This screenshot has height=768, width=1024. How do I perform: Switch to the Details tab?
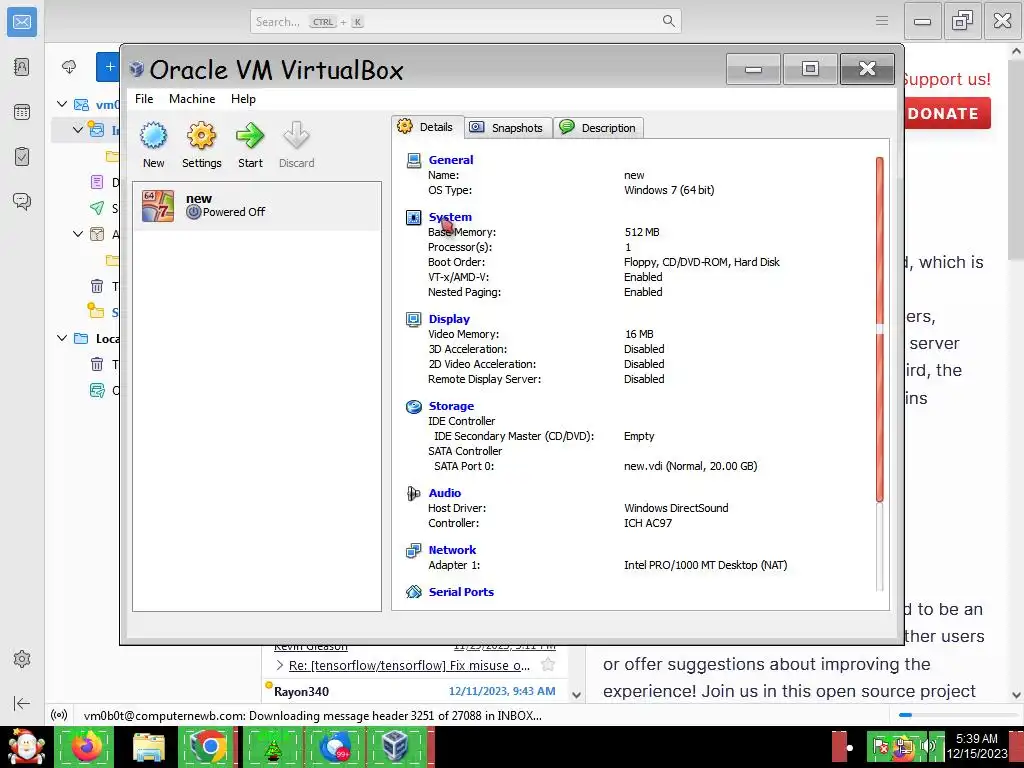coord(427,127)
